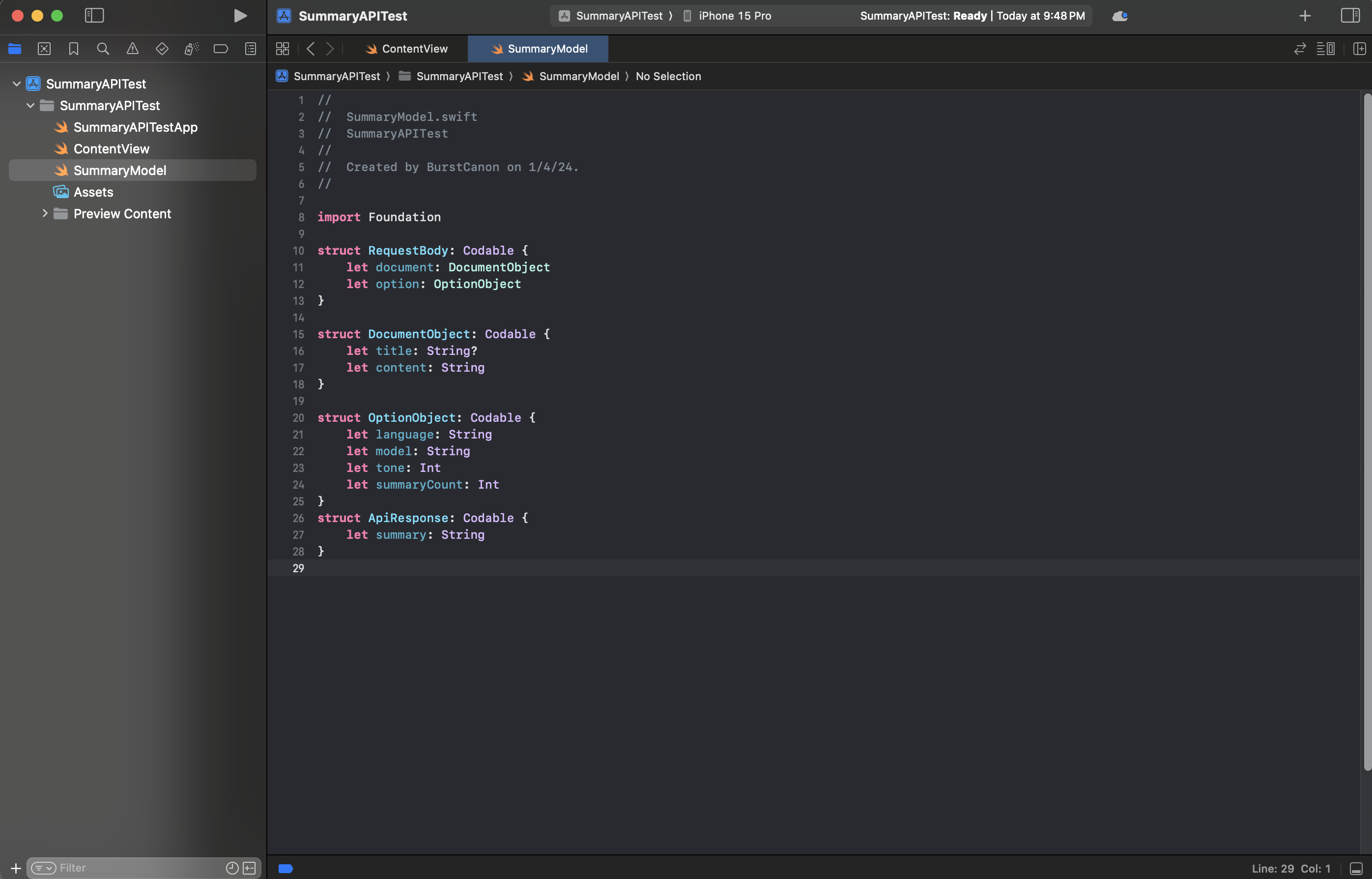Open the Issue navigator warning icon

(132, 49)
